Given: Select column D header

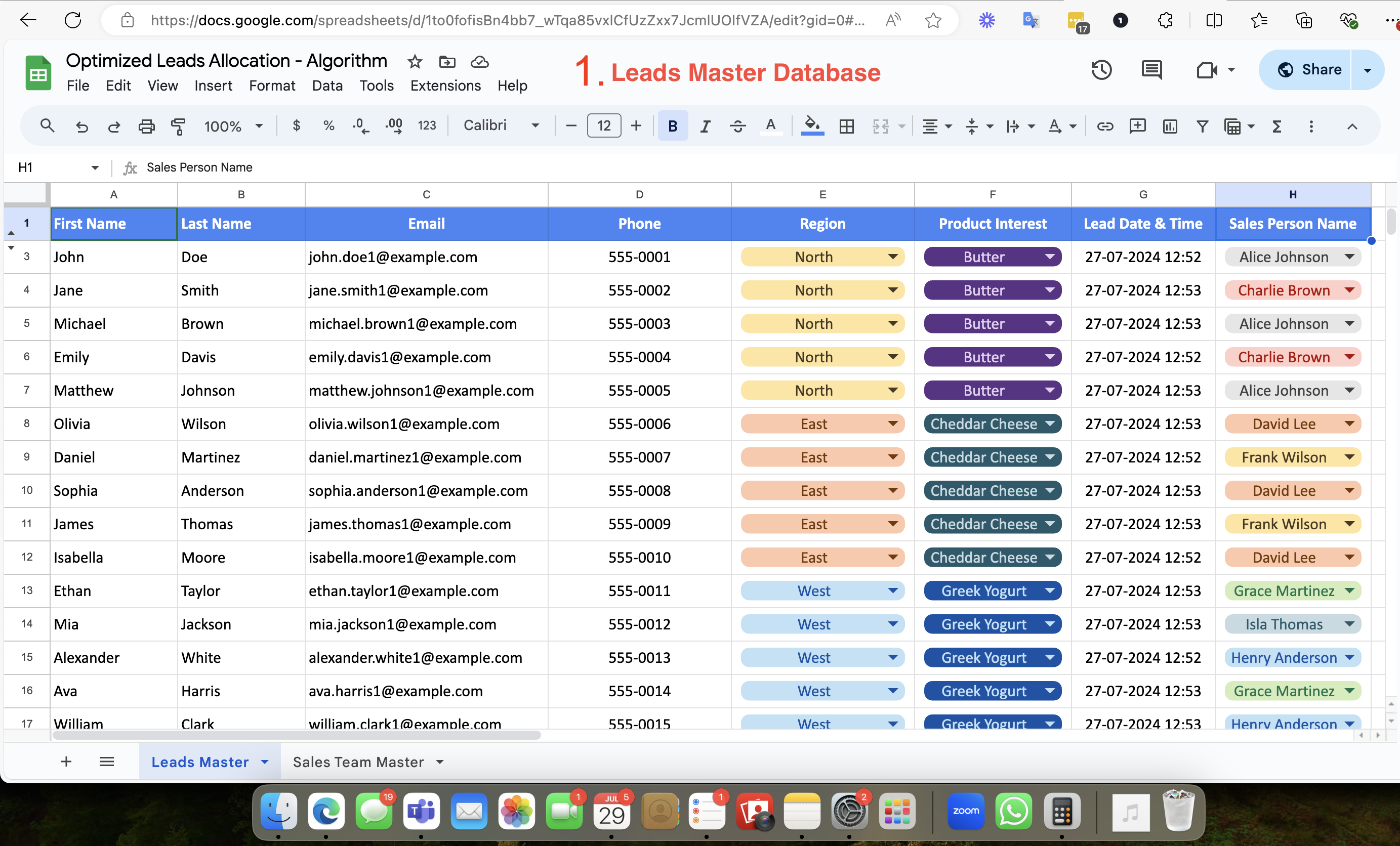Looking at the screenshot, I should 639,195.
